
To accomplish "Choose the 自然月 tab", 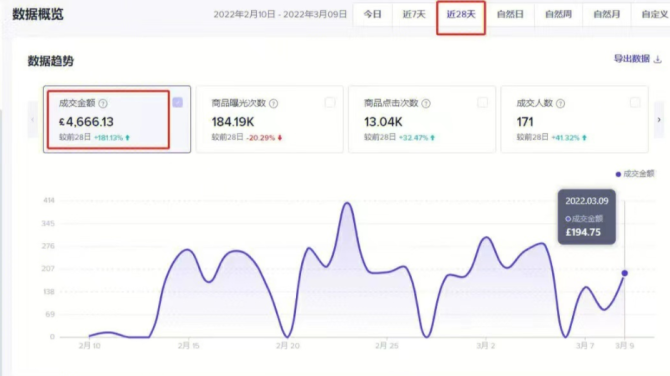I will [606, 14].
